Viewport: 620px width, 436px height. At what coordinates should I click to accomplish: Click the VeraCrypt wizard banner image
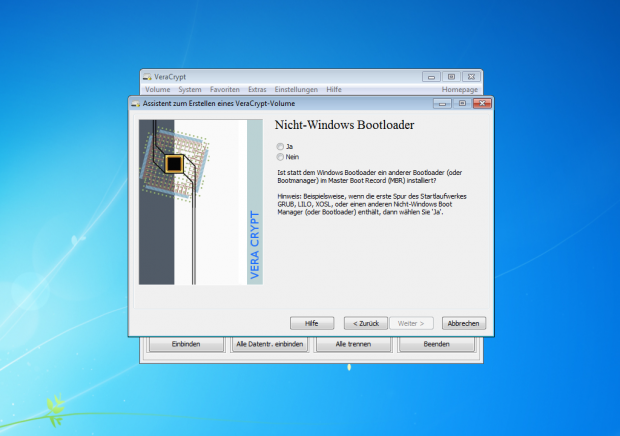click(201, 202)
